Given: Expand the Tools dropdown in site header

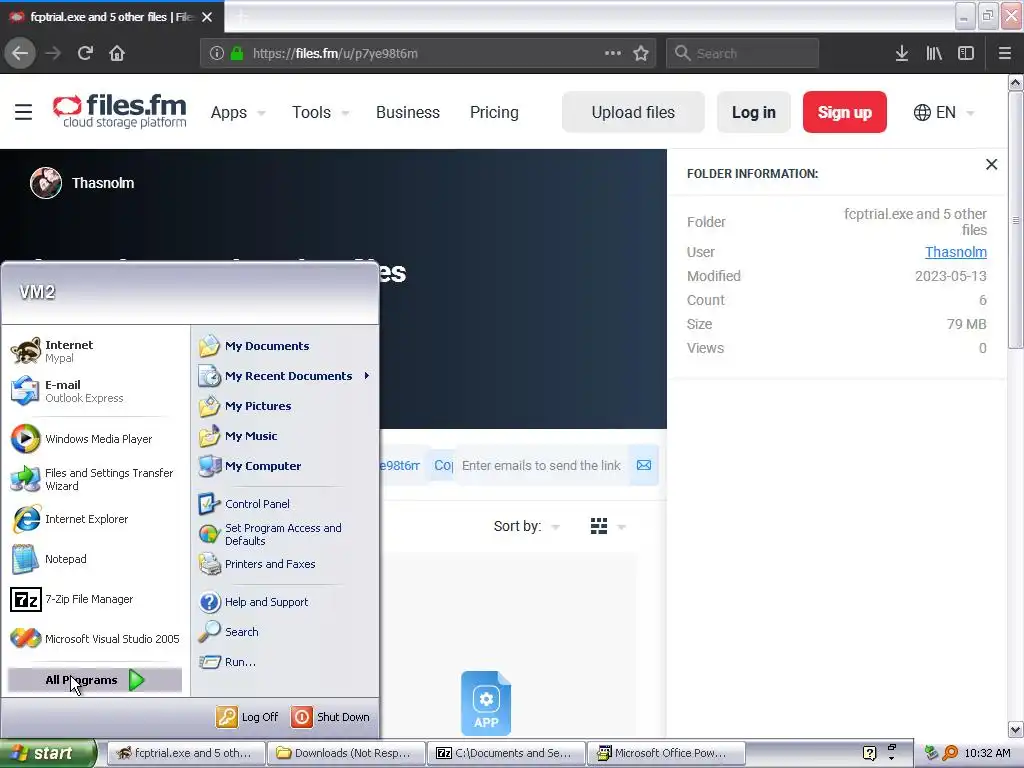Looking at the screenshot, I should (x=320, y=112).
